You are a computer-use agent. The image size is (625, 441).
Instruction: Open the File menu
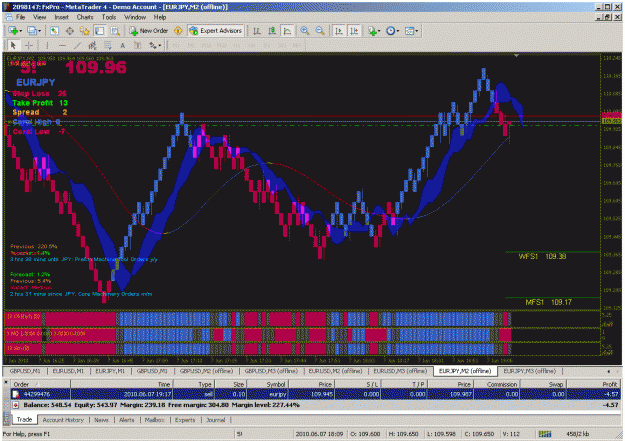pos(20,17)
